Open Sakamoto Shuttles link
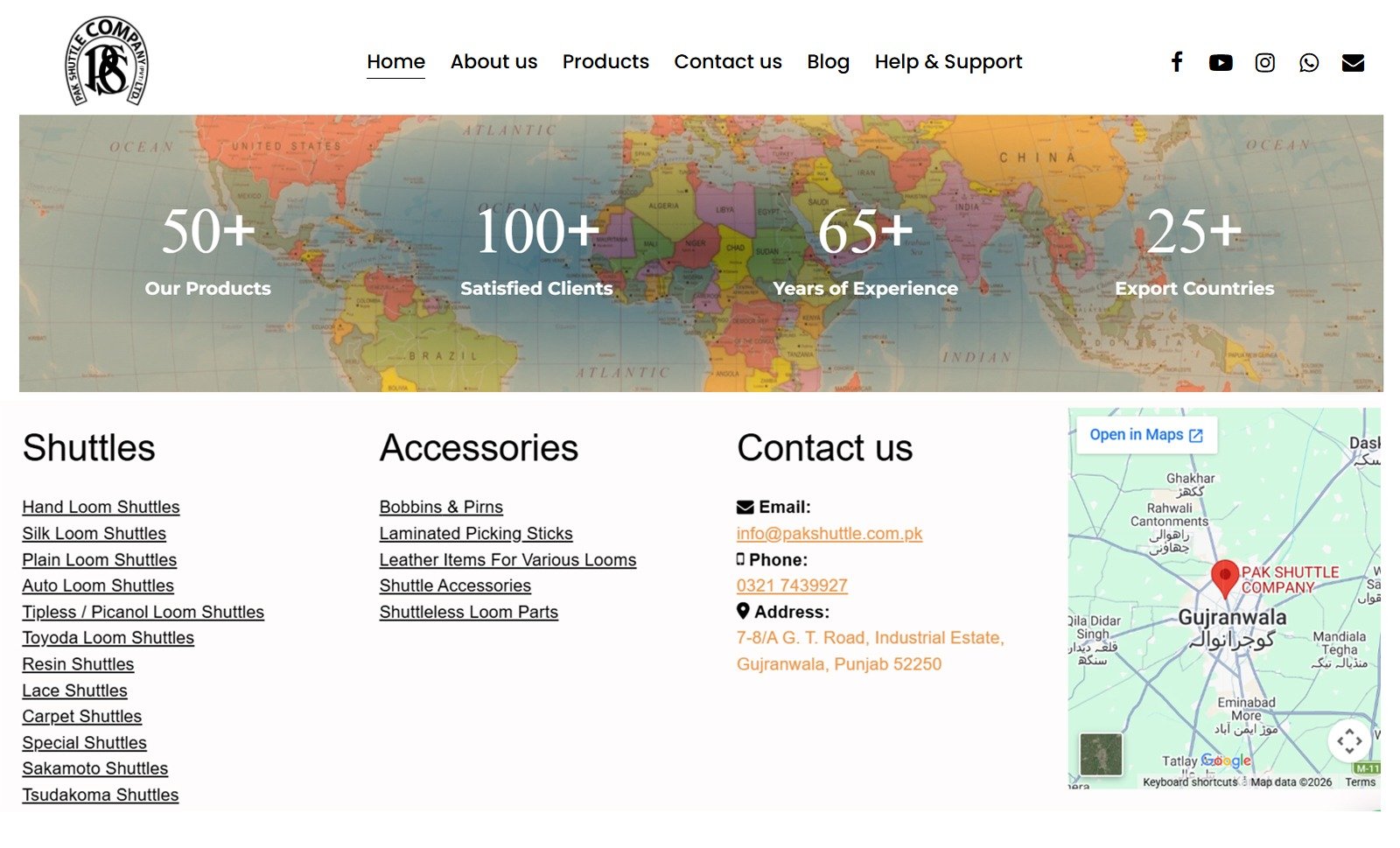Screen dimensions: 1400x848 94,769
